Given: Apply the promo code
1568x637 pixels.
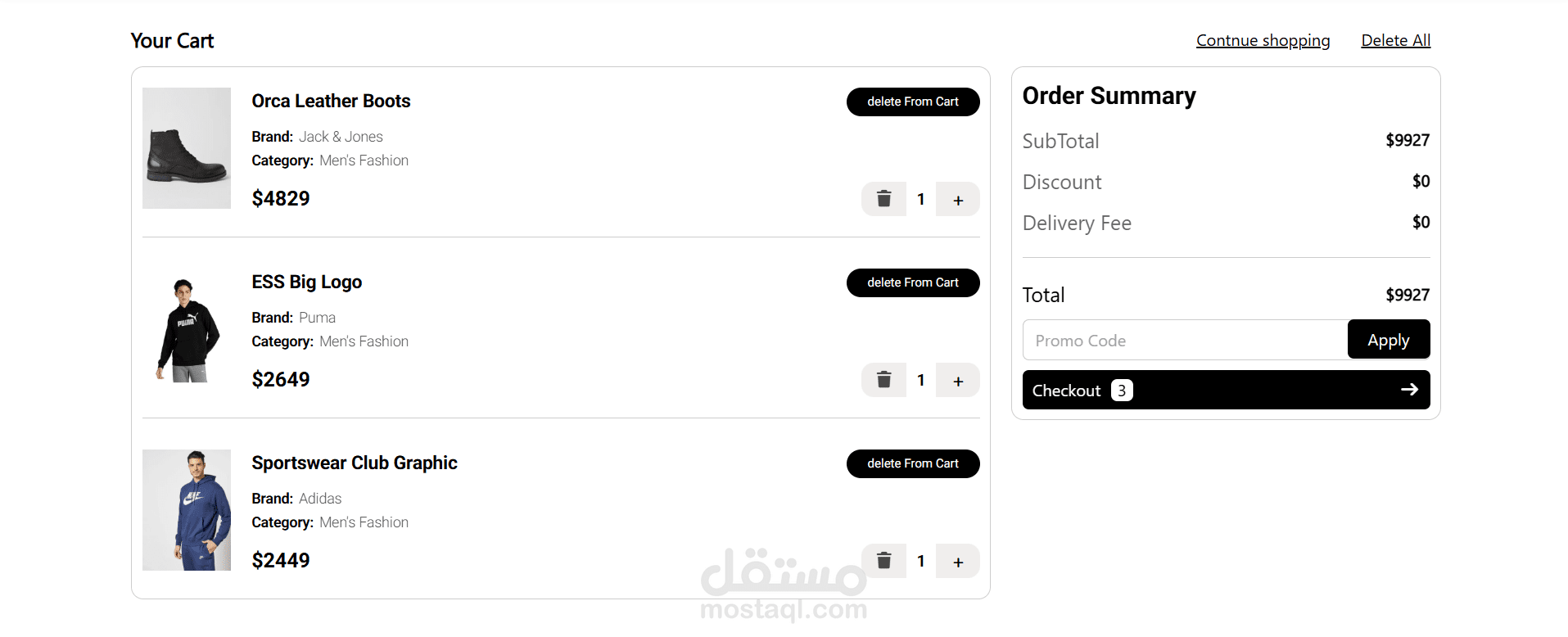Looking at the screenshot, I should pos(1389,340).
